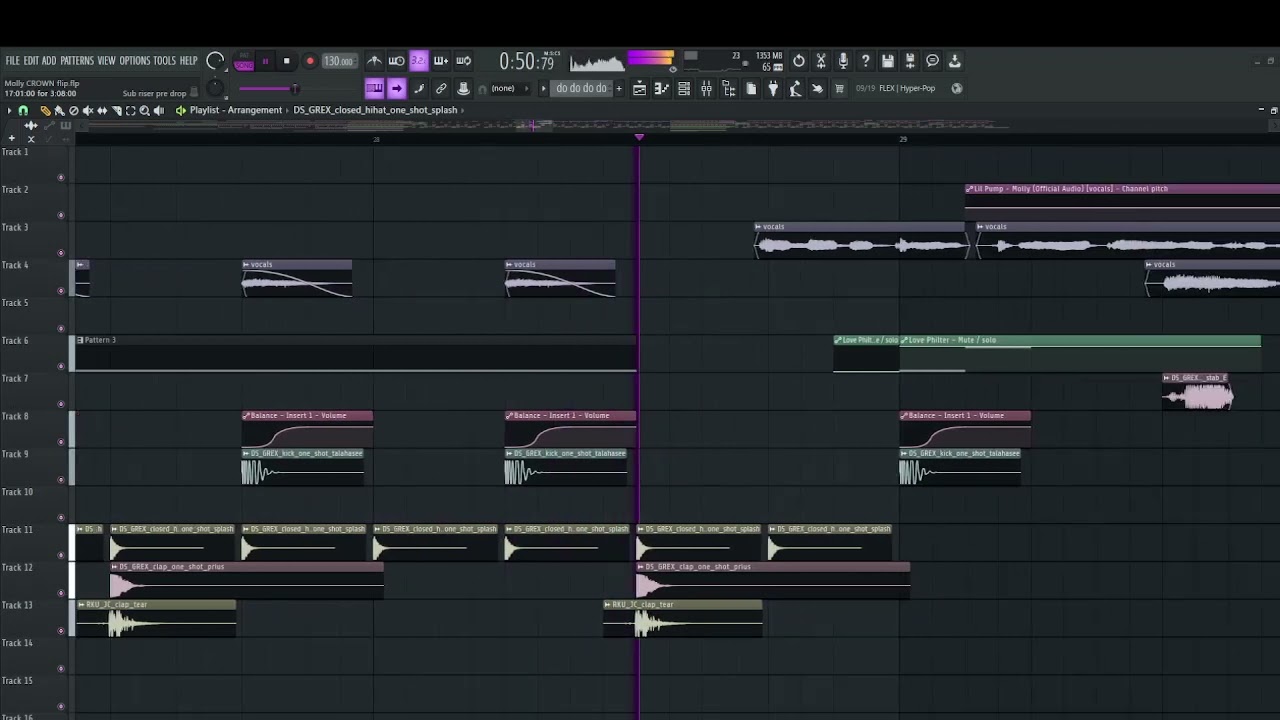Toggle step editing arrow icon
1280x720 pixels.
pos(397,88)
